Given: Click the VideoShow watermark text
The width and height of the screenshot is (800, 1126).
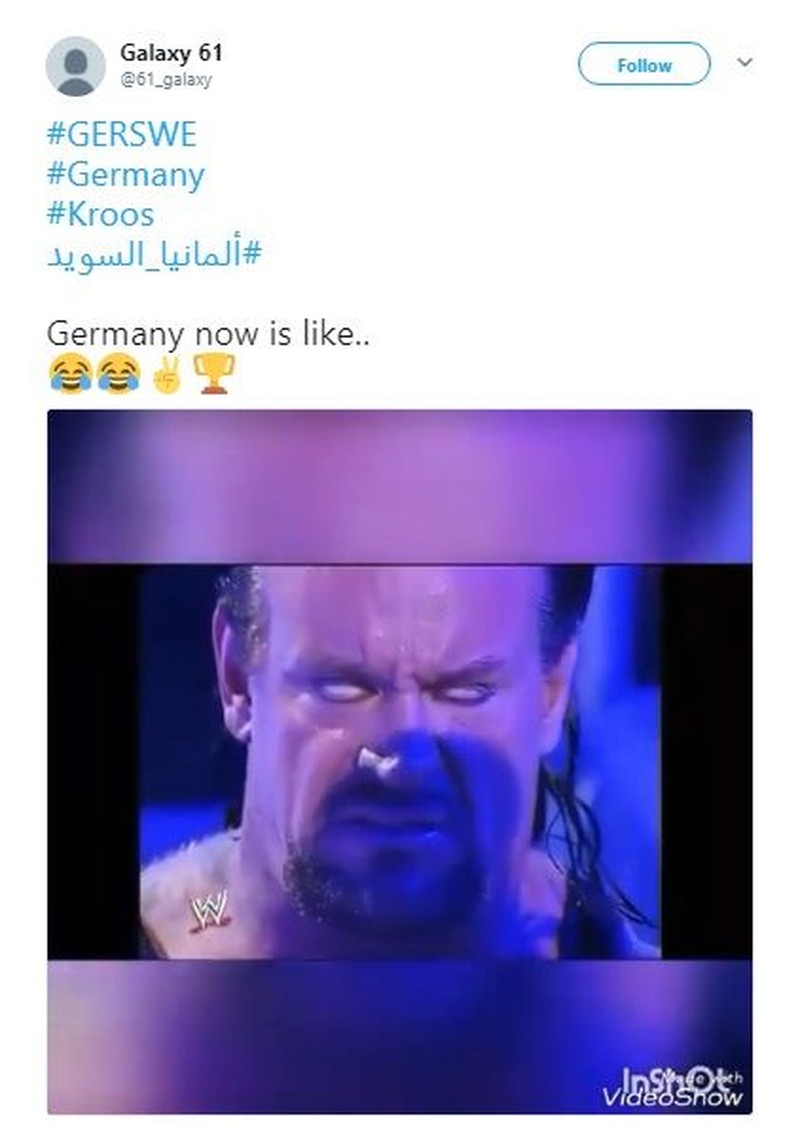Looking at the screenshot, I should (672, 1097).
